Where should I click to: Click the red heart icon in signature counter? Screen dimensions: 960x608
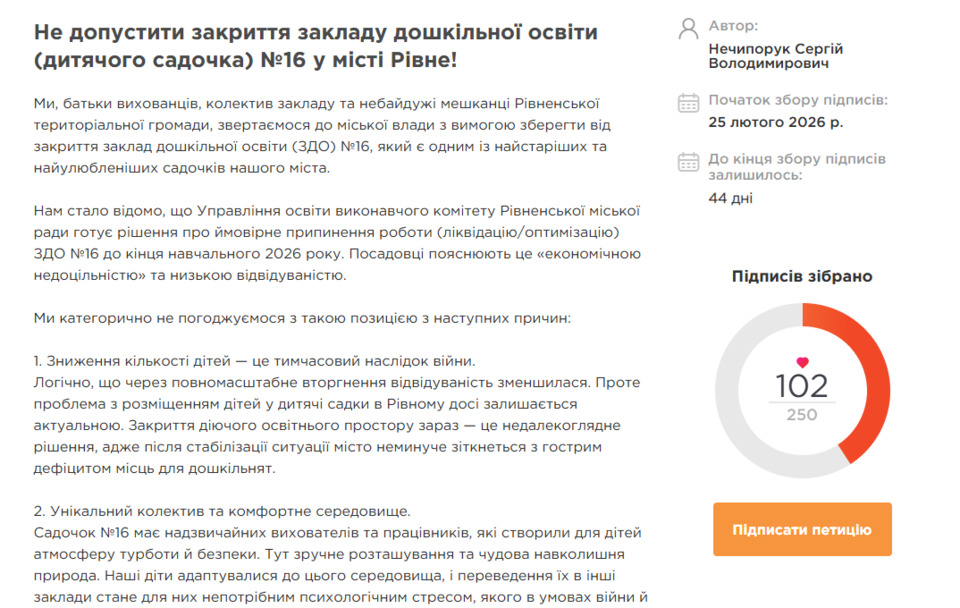tap(802, 362)
